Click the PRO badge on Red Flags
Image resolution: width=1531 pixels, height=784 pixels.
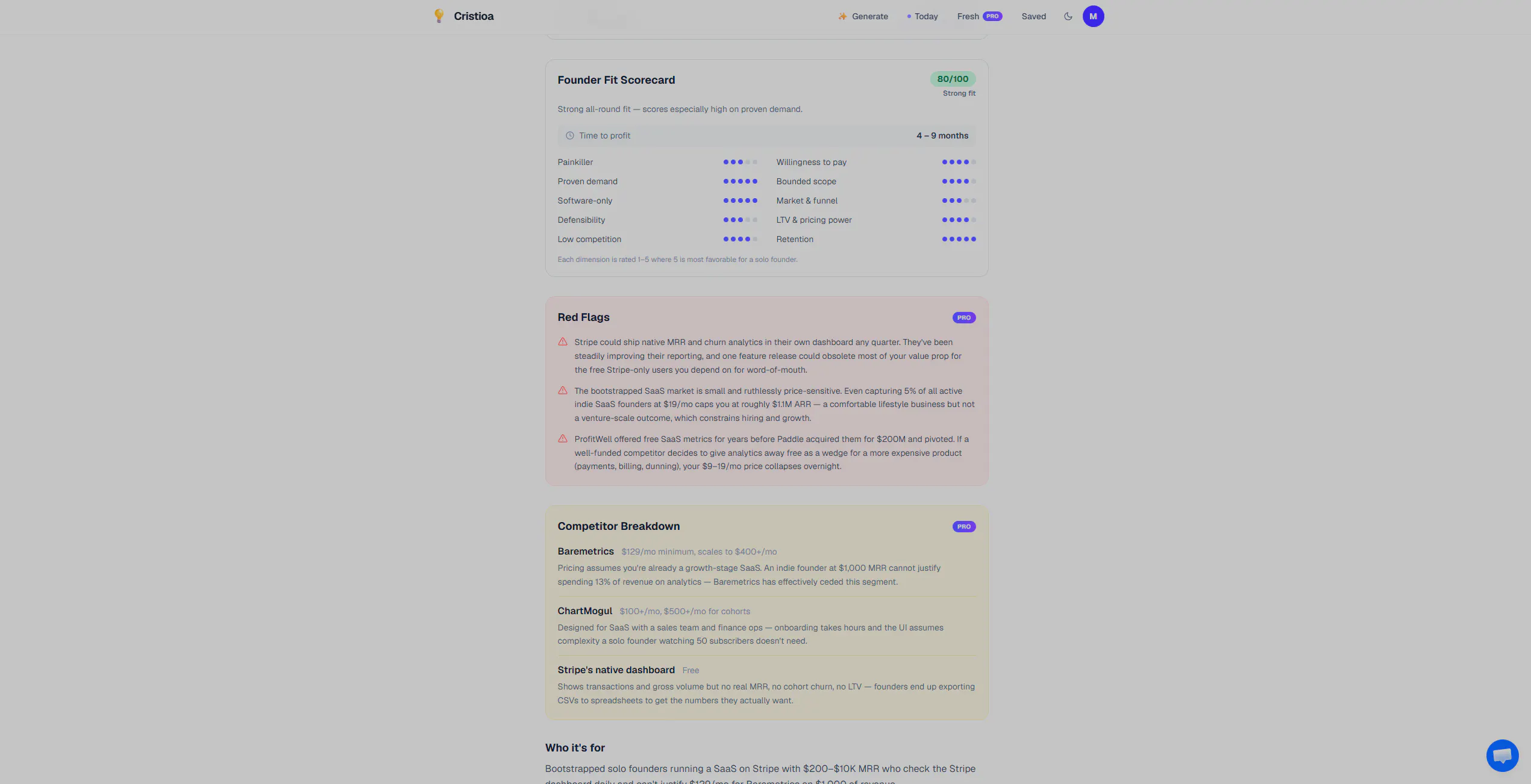964,317
